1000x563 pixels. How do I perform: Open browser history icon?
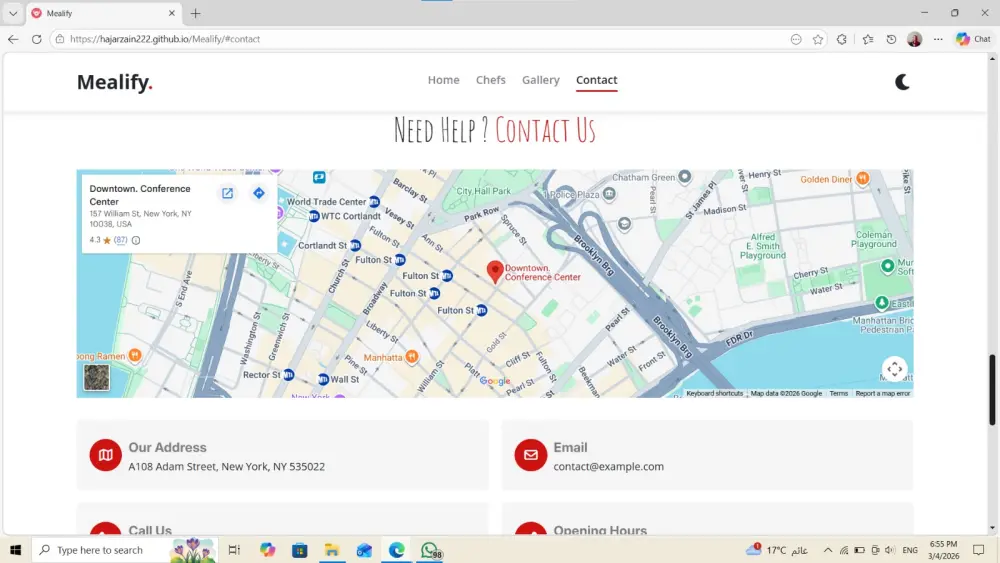pos(891,39)
